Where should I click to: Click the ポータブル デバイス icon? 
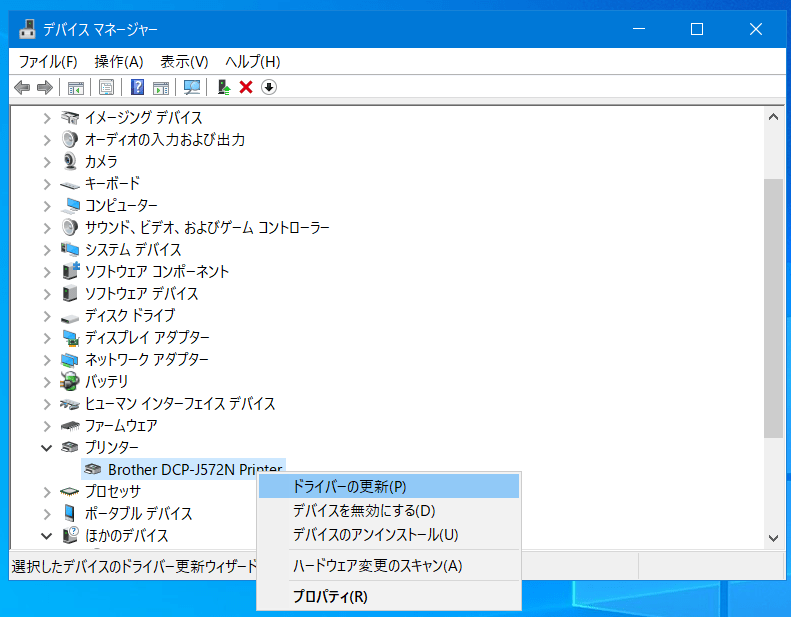[70, 514]
